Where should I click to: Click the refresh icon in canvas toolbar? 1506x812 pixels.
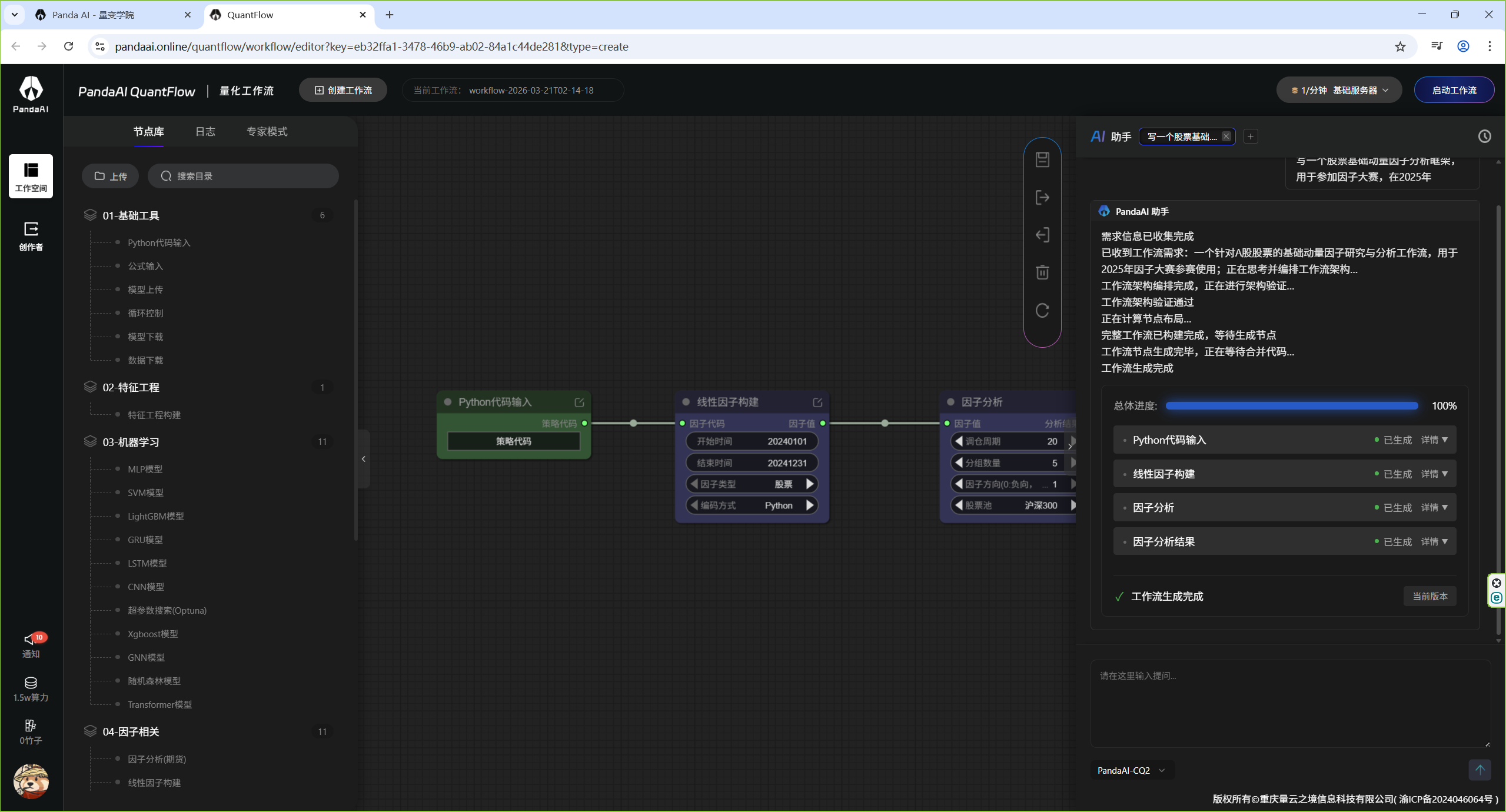[x=1042, y=310]
